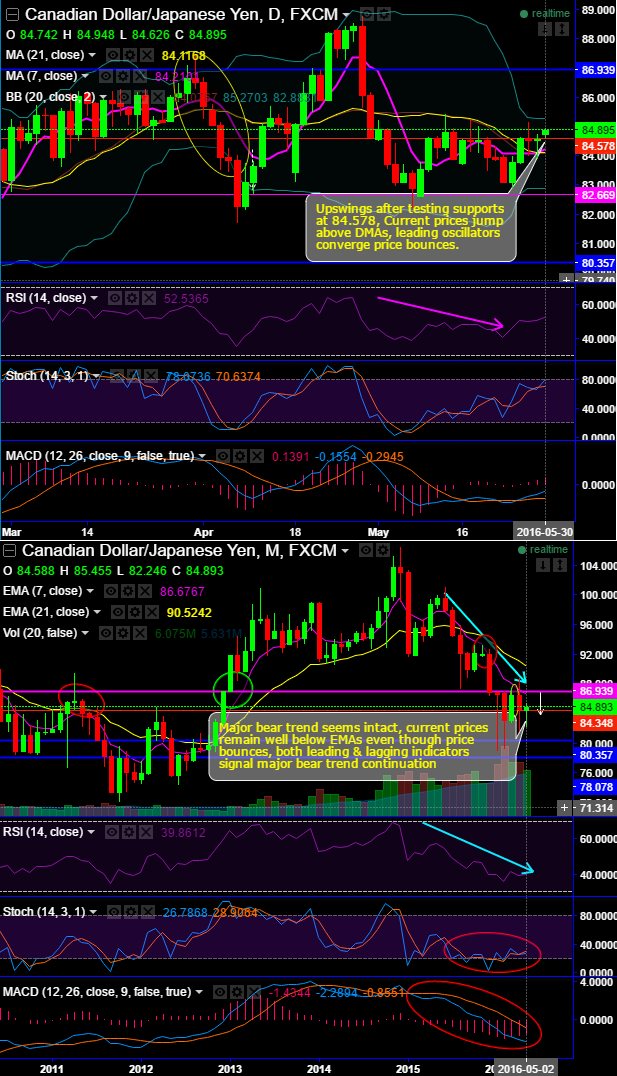The image size is (617, 1076).
Task: Open settings gear of monthly chart title
Action: click(382, 551)
